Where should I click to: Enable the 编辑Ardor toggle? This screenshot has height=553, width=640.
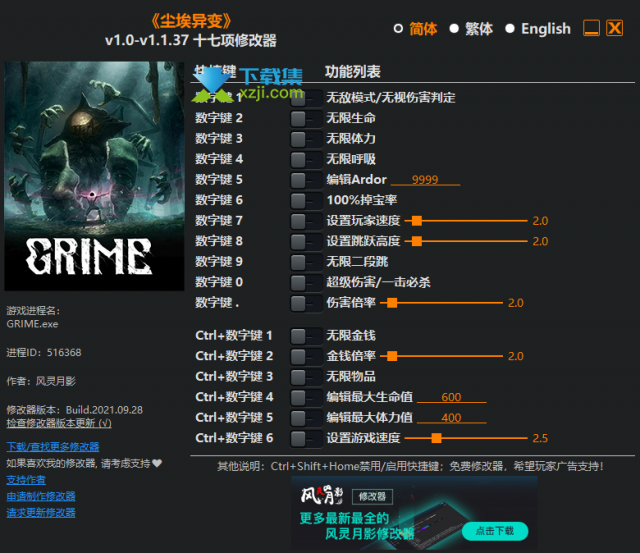pos(306,180)
